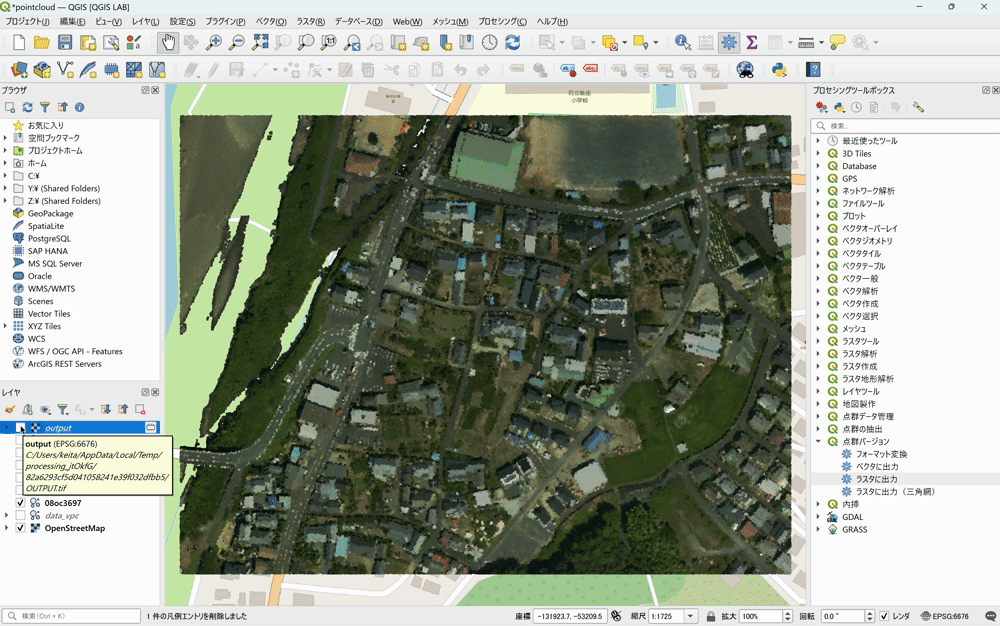
Task: Zoom to native resolution 1:1 icon
Action: click(329, 43)
